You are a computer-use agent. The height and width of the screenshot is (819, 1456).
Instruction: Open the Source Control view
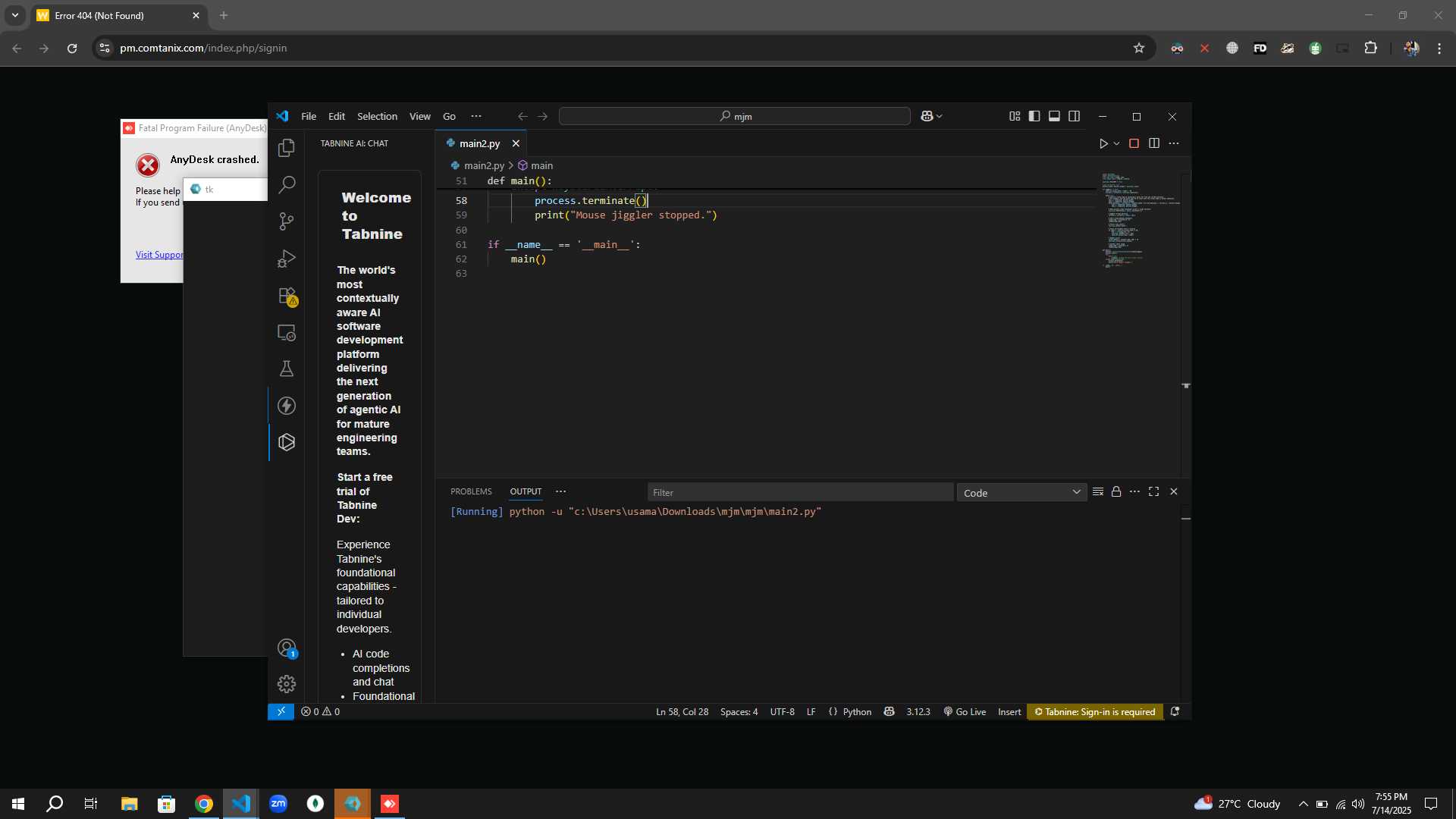coord(287,221)
